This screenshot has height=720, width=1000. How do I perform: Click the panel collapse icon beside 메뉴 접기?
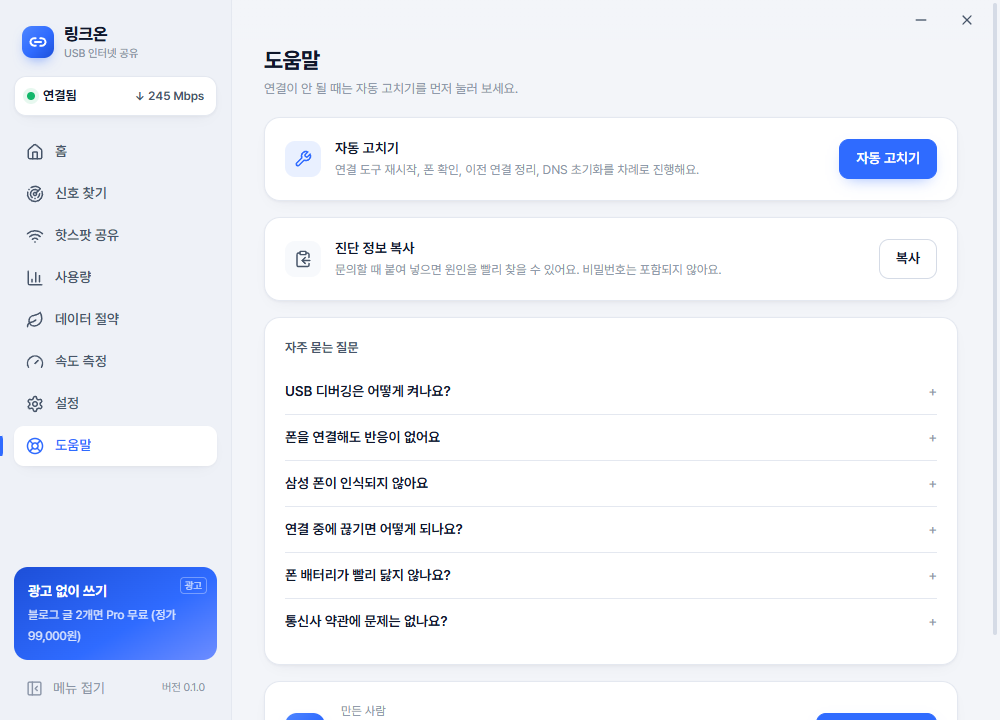coord(34,688)
